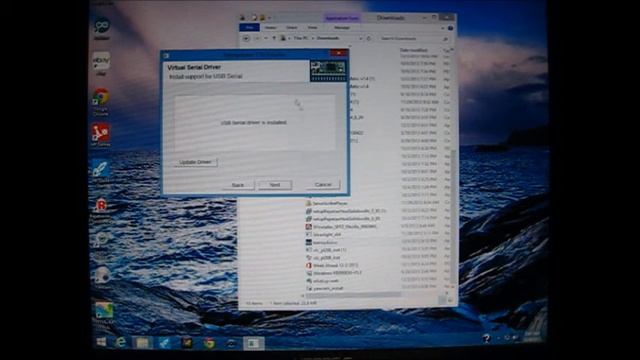Viewport: 640px width, 360px height.
Task: Click the horizontal scrollbar in the Downloads window
Action: pyautogui.click(x=353, y=295)
